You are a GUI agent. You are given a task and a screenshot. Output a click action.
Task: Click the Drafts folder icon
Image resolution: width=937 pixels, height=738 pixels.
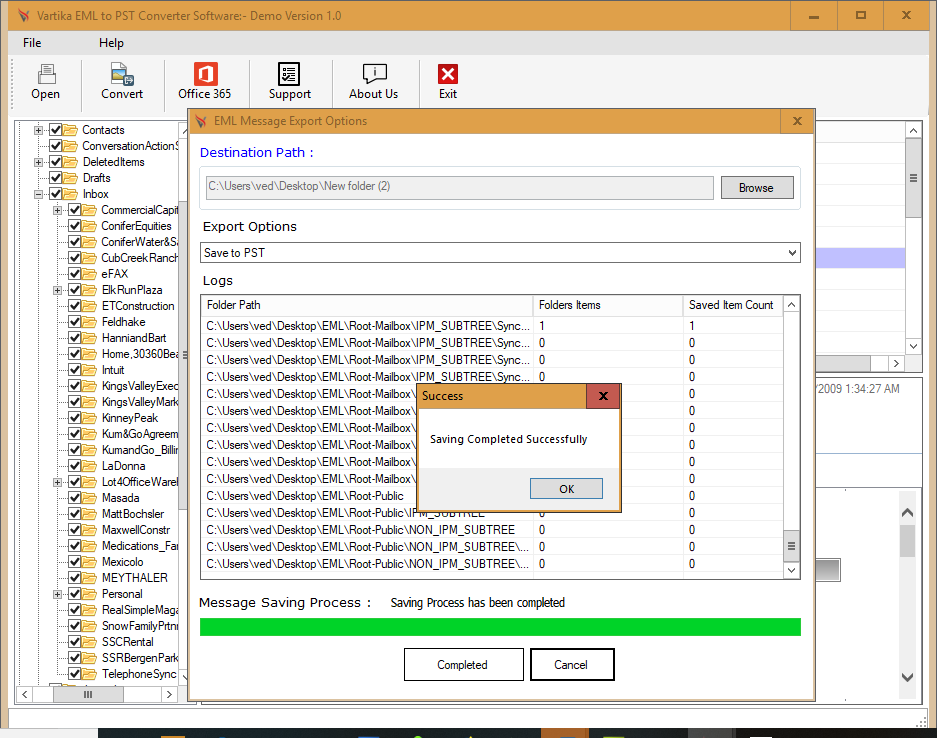[x=71, y=177]
